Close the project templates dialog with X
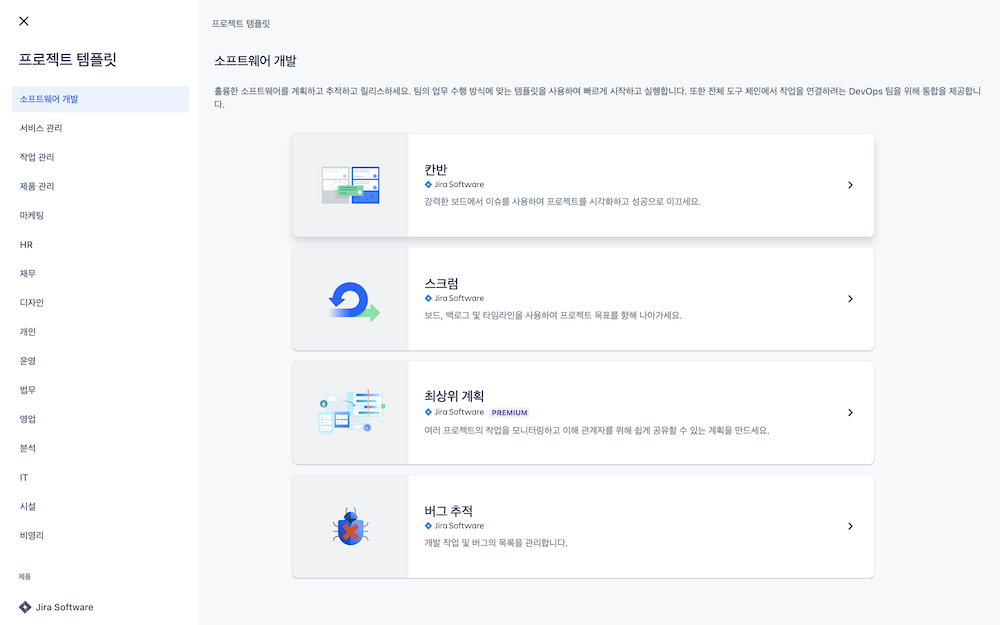Viewport: 1000px width, 625px height. tap(24, 21)
